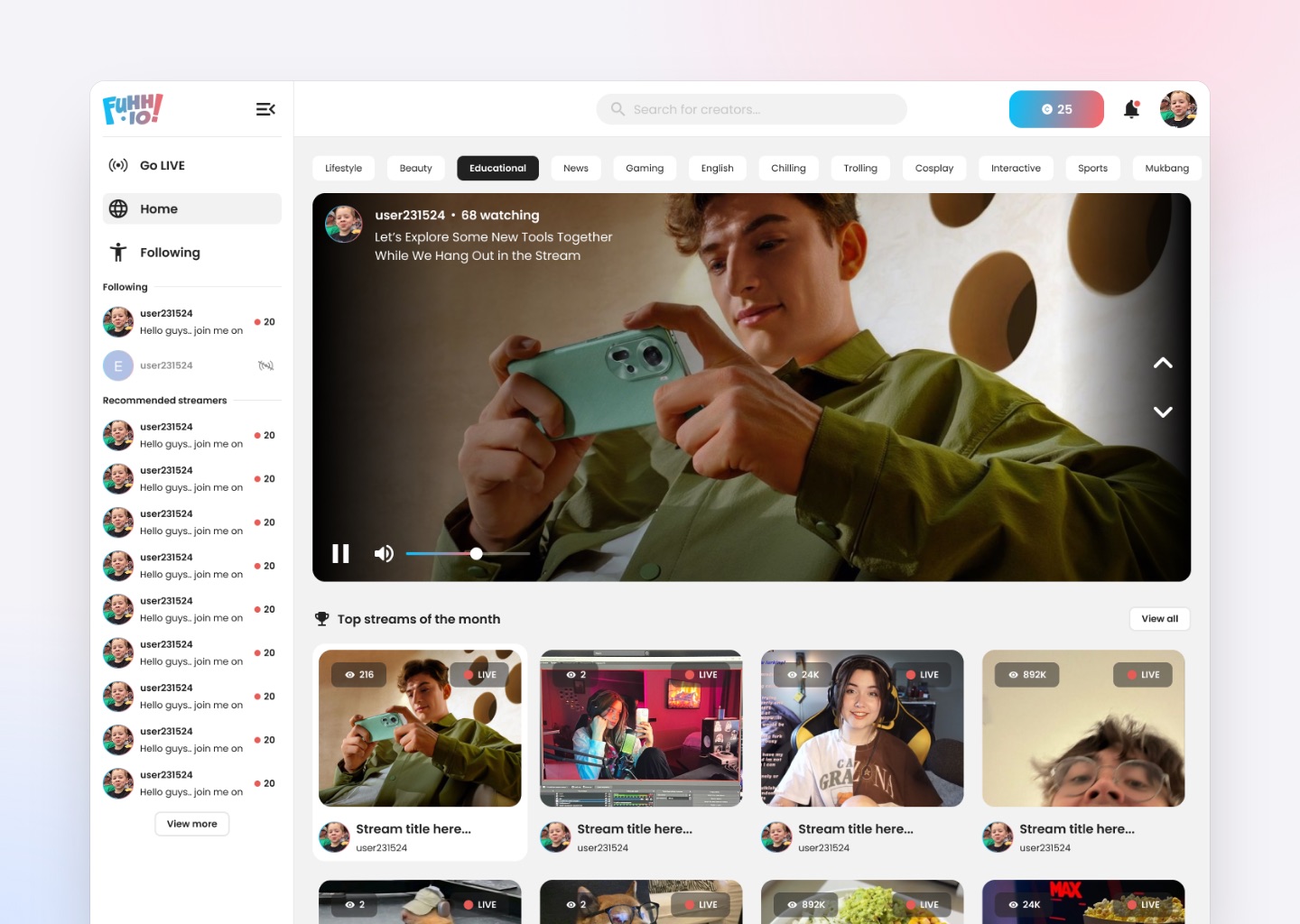This screenshot has width=1300, height=924.
Task: Open the phone guy stream thumbnail
Action: click(420, 728)
